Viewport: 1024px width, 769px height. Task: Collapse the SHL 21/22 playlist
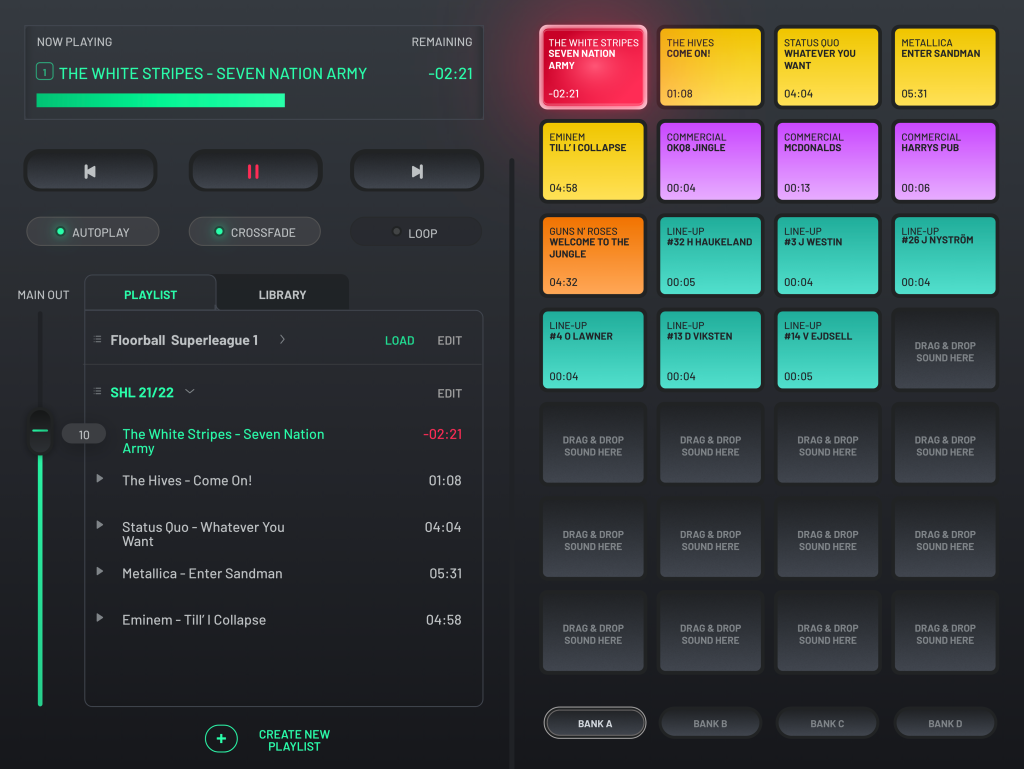tap(190, 392)
